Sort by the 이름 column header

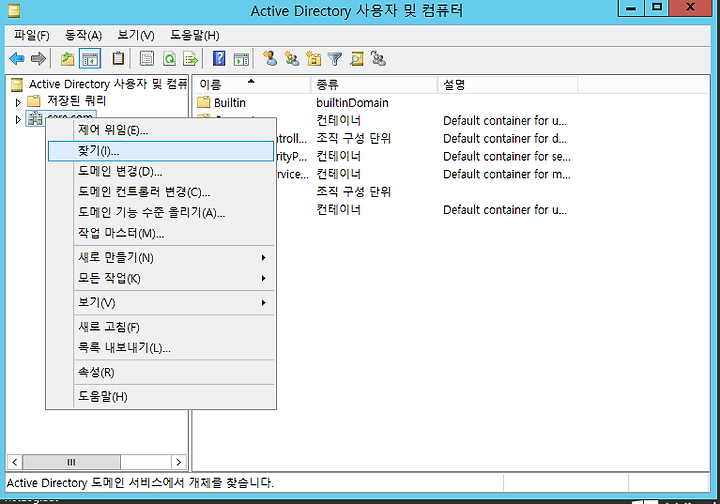click(252, 85)
